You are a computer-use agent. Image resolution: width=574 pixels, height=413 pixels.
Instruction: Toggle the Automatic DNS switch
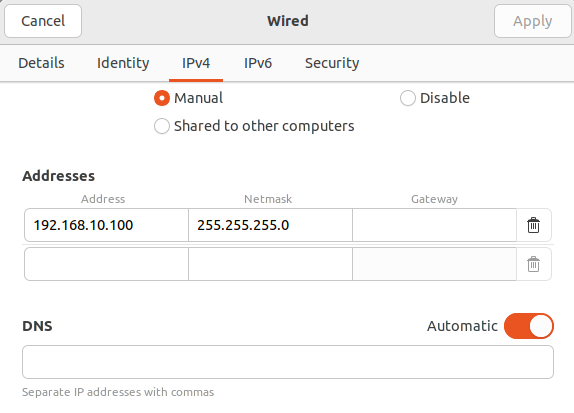click(x=529, y=326)
